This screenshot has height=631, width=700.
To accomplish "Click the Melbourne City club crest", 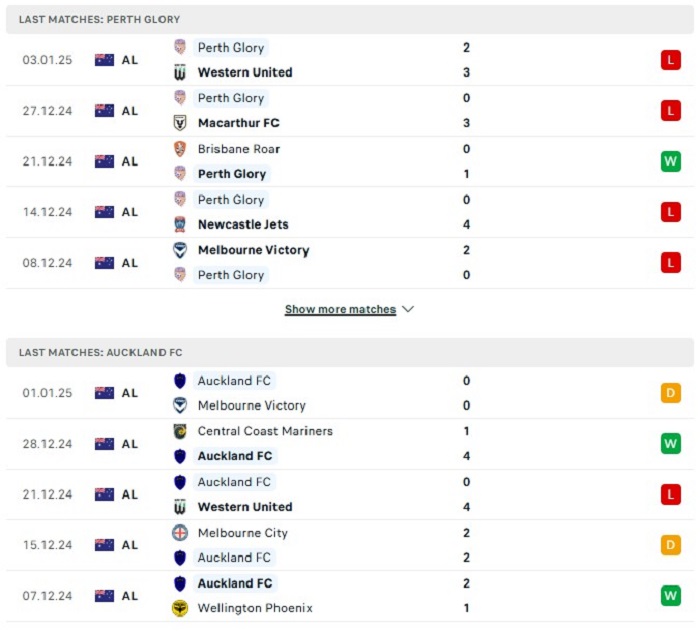I will [x=180, y=533].
